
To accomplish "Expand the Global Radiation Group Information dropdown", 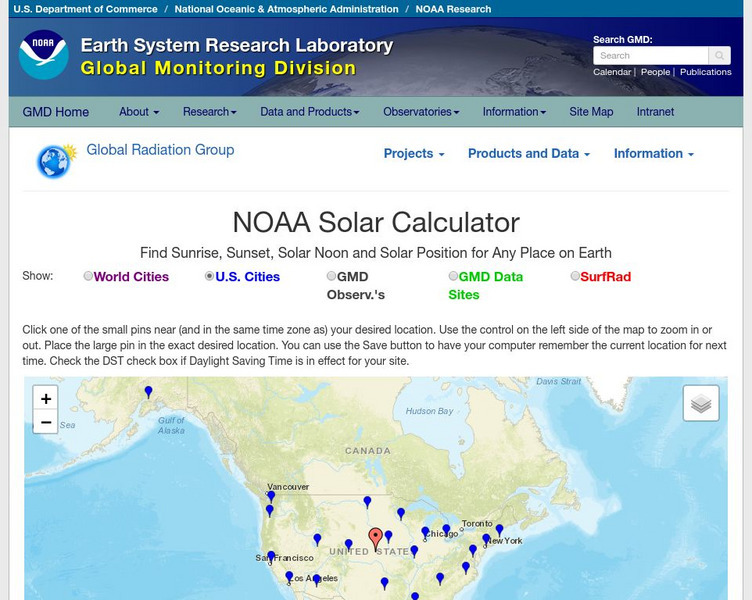I will click(654, 153).
